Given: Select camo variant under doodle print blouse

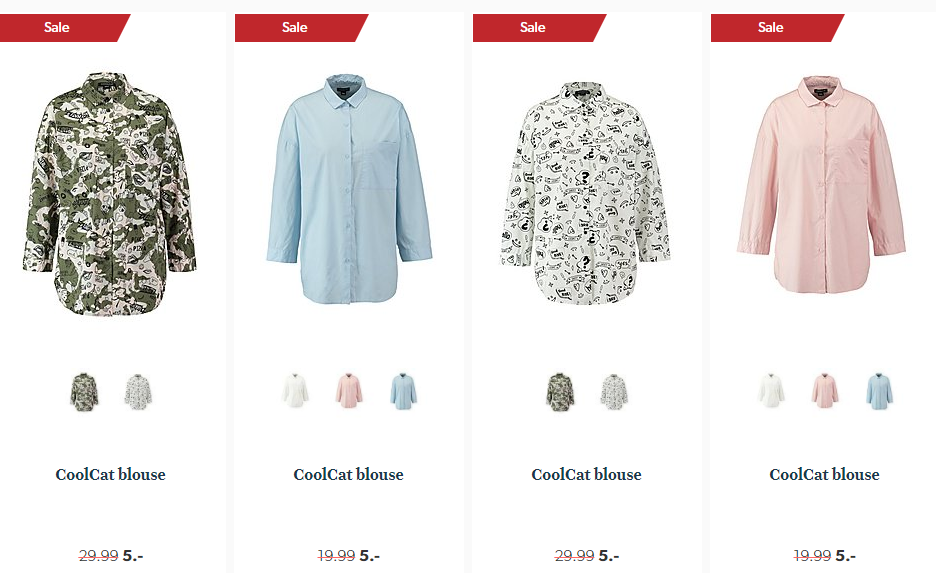Looking at the screenshot, I should [560, 392].
